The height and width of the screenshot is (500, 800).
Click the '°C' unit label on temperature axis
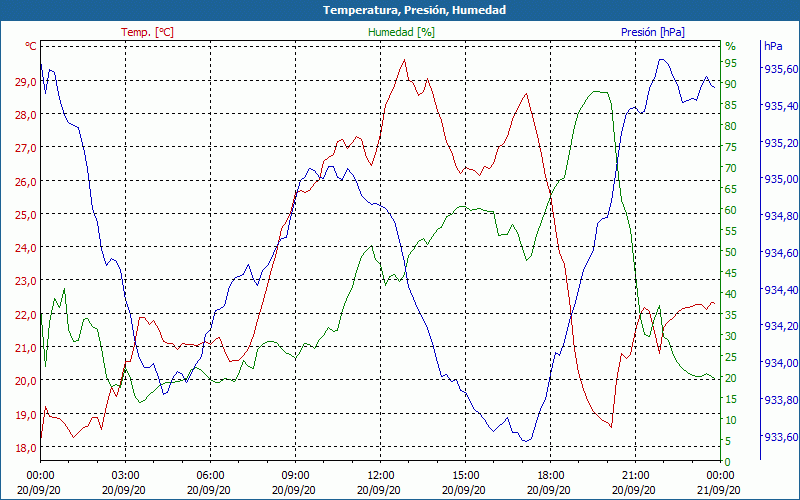point(31,46)
